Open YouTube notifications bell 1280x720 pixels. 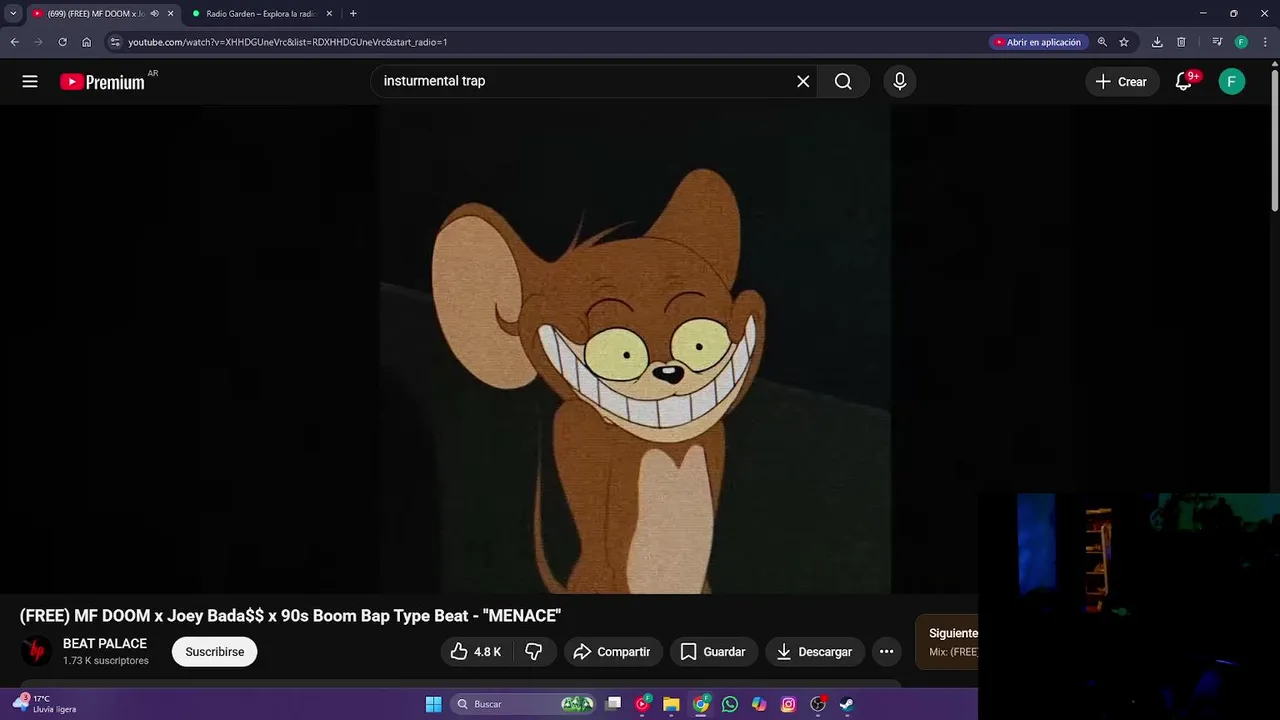(1184, 82)
